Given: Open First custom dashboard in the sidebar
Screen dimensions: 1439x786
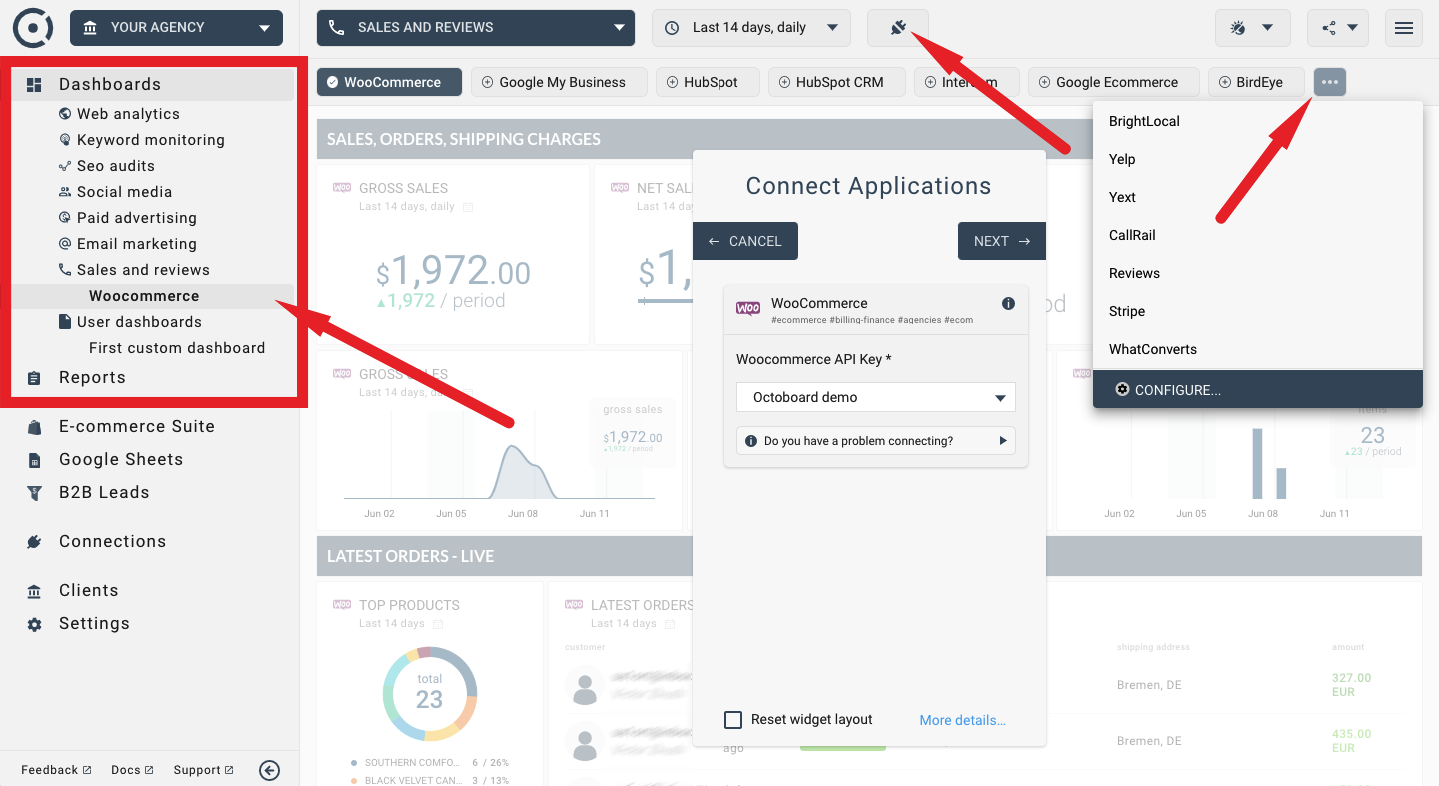Looking at the screenshot, I should point(177,348).
